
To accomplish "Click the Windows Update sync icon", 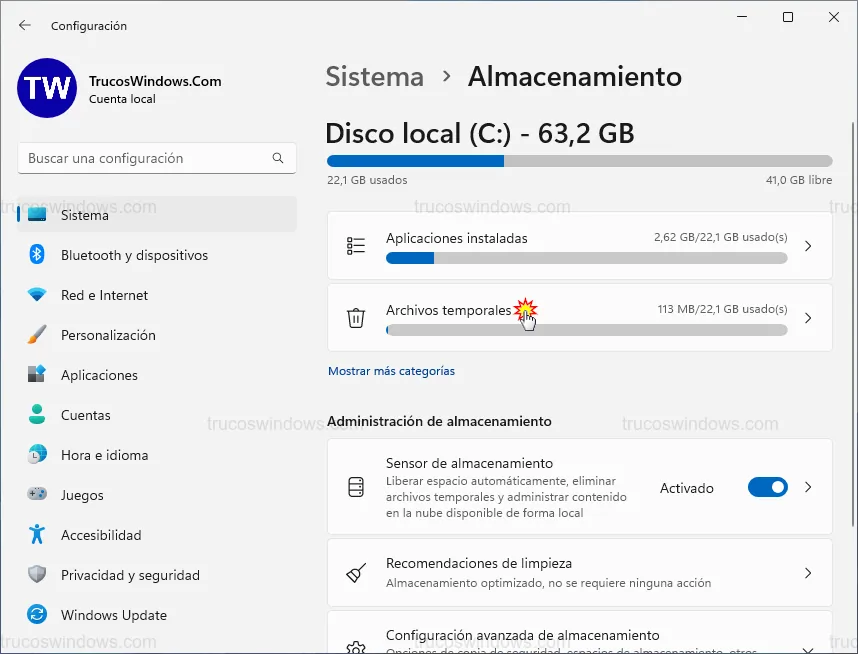I will point(37,615).
